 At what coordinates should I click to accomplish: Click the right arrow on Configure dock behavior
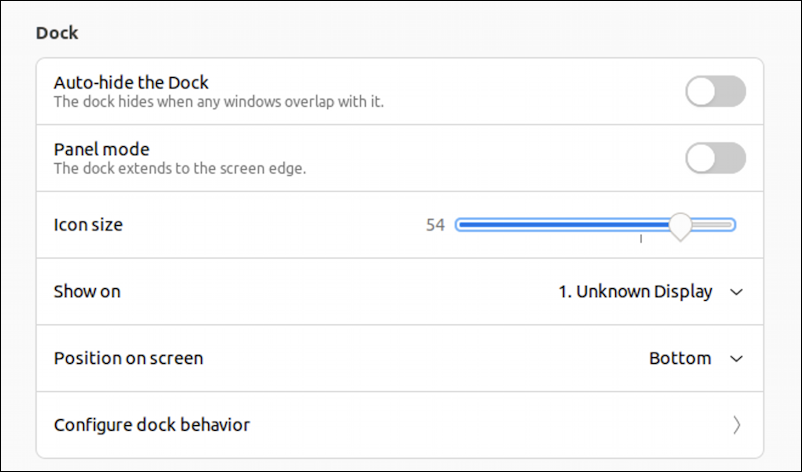pyautogui.click(x=737, y=425)
